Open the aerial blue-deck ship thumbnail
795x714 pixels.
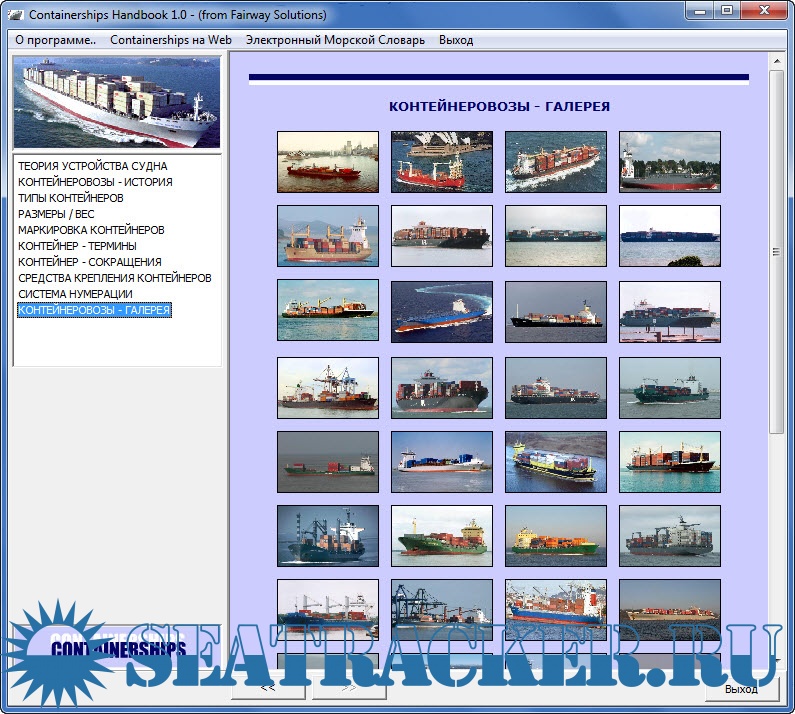[442, 311]
